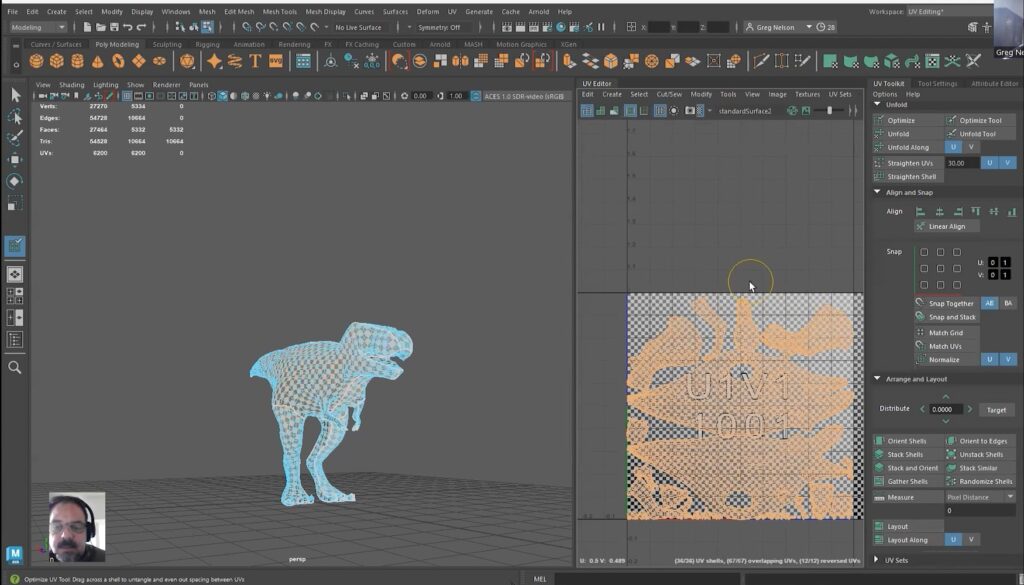Switch to the Sculpting shelf tab

(x=167, y=44)
